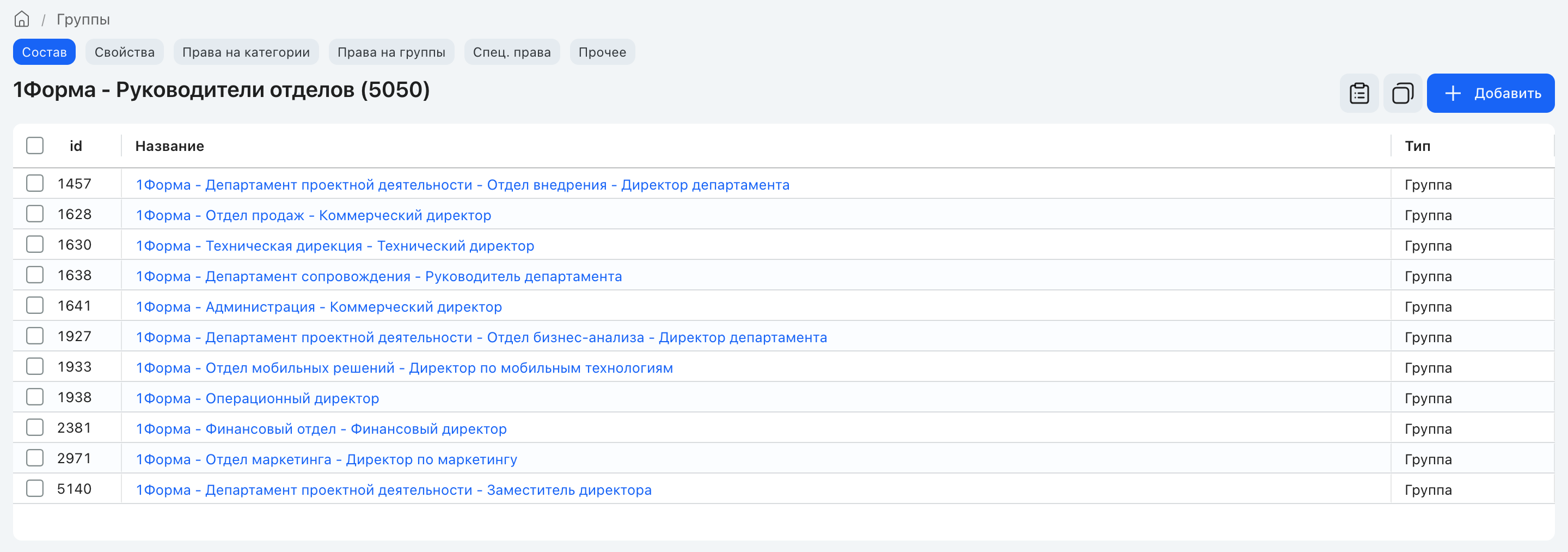Click the id column header
Screen dimensions: 1568x552
coord(76,145)
